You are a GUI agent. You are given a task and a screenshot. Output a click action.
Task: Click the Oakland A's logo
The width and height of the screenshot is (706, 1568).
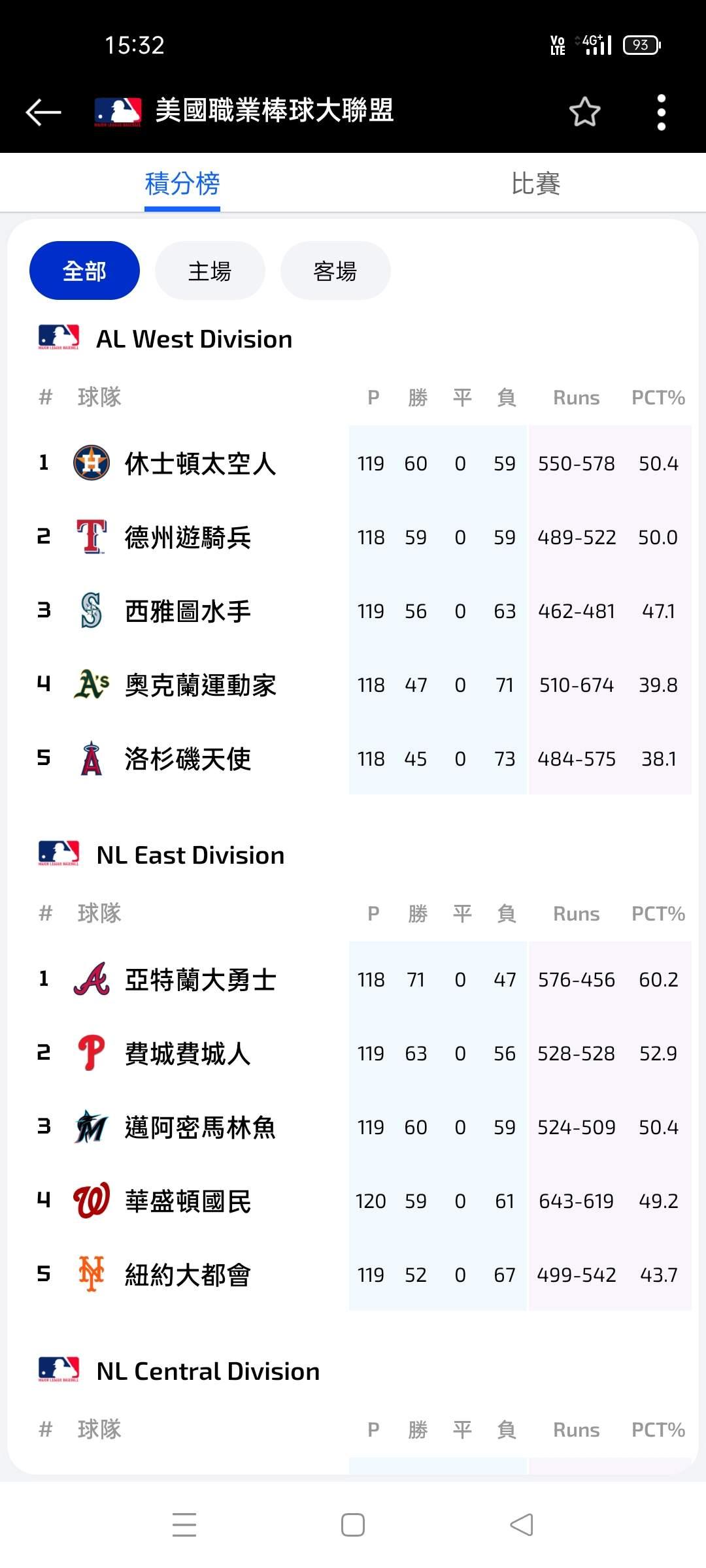click(92, 685)
